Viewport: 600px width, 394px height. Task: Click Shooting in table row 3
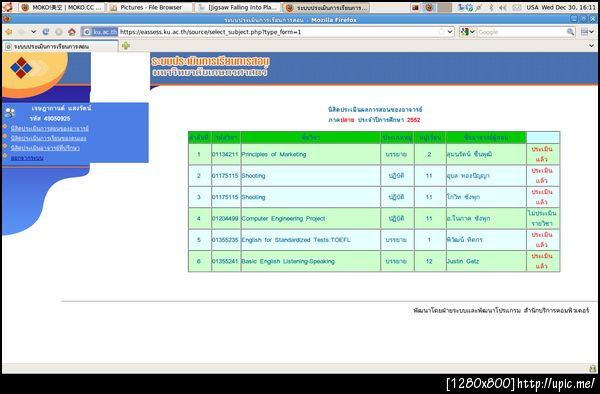point(253,197)
